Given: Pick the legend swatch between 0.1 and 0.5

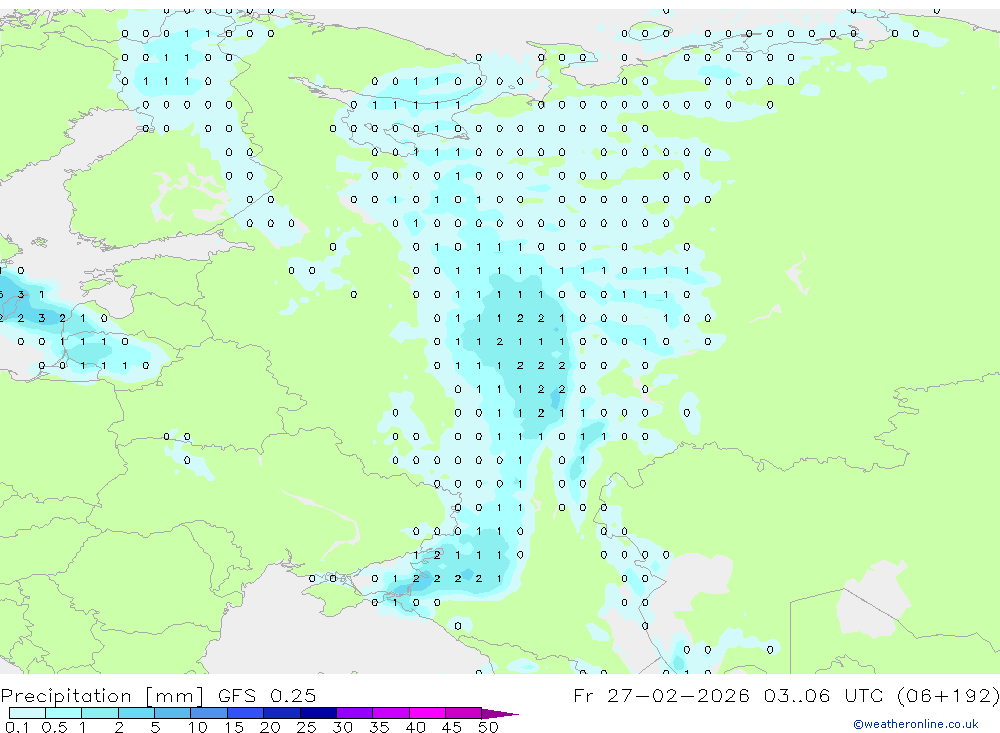Looking at the screenshot, I should pos(27,713).
